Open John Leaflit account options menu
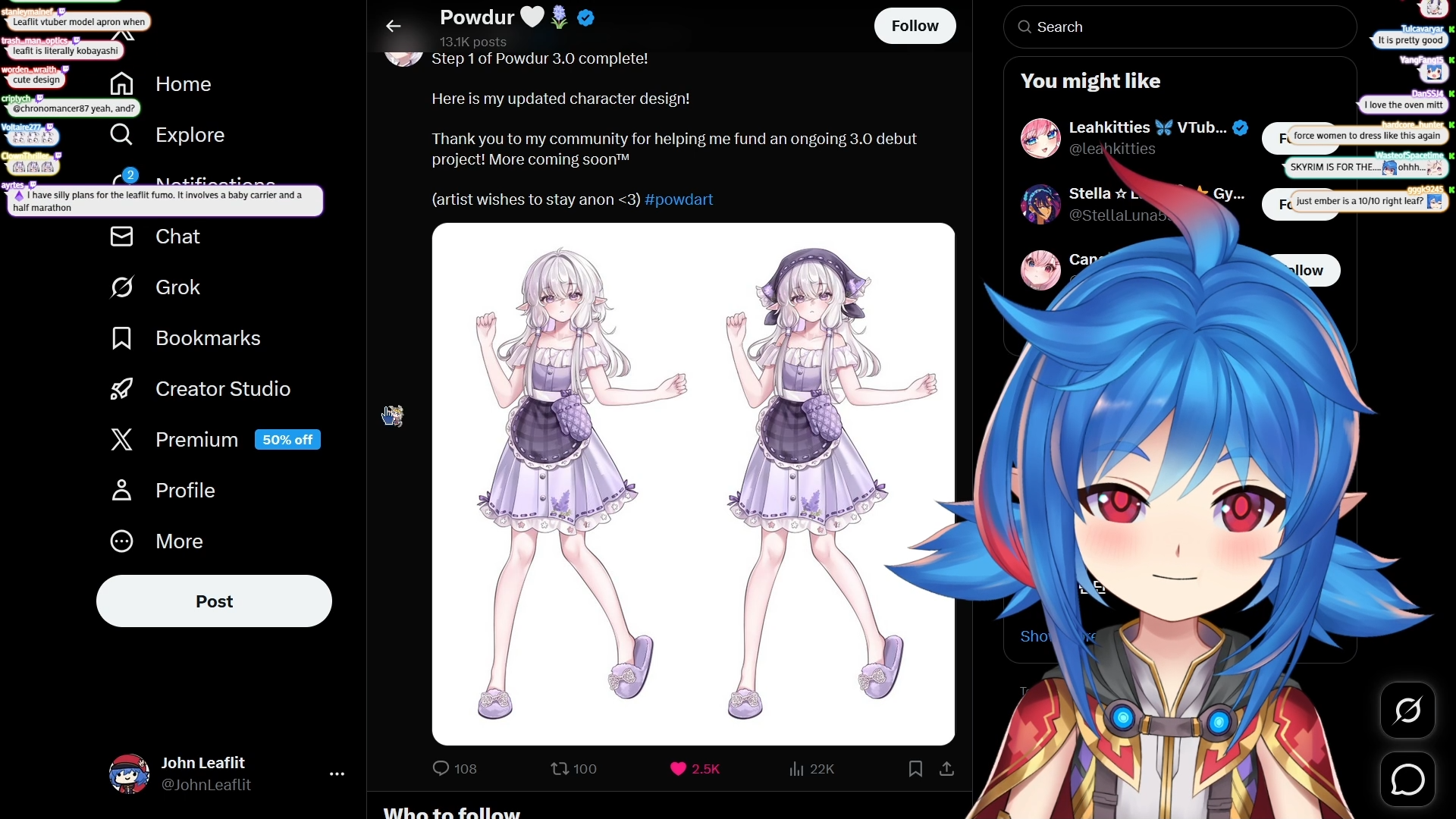The height and width of the screenshot is (819, 1456). coord(337,774)
